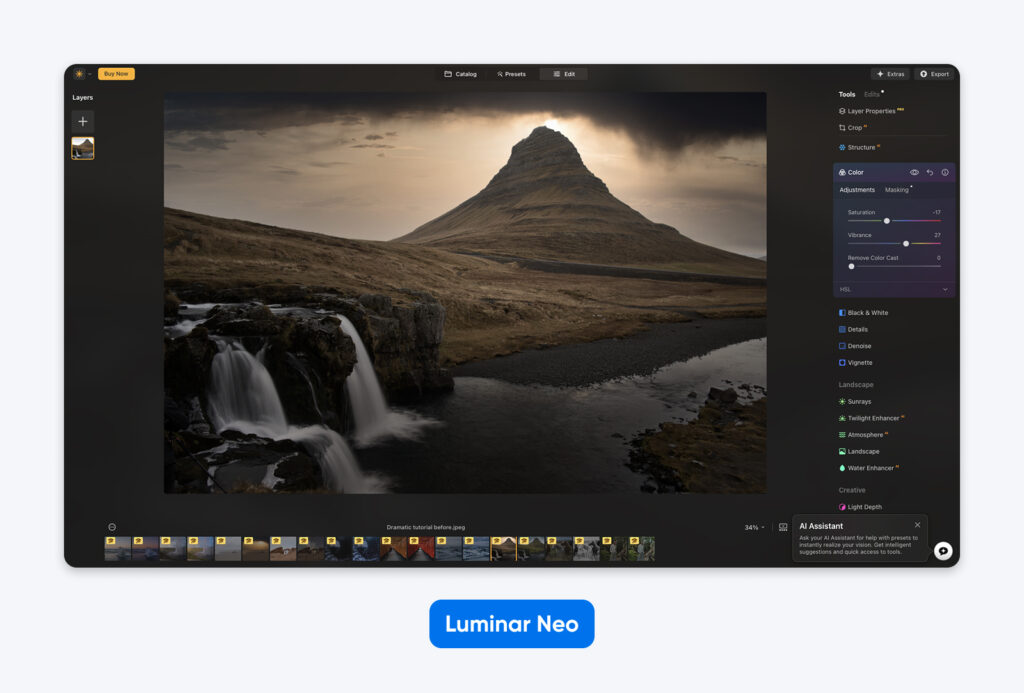The width and height of the screenshot is (1024, 693).
Task: Select the Crop tool
Action: point(855,128)
